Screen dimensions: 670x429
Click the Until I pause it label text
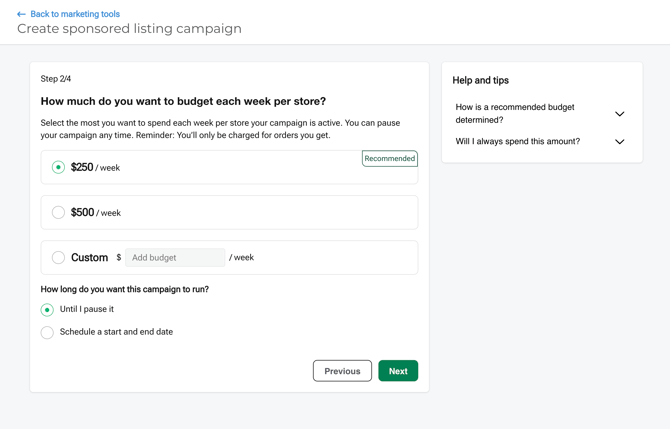(x=87, y=310)
